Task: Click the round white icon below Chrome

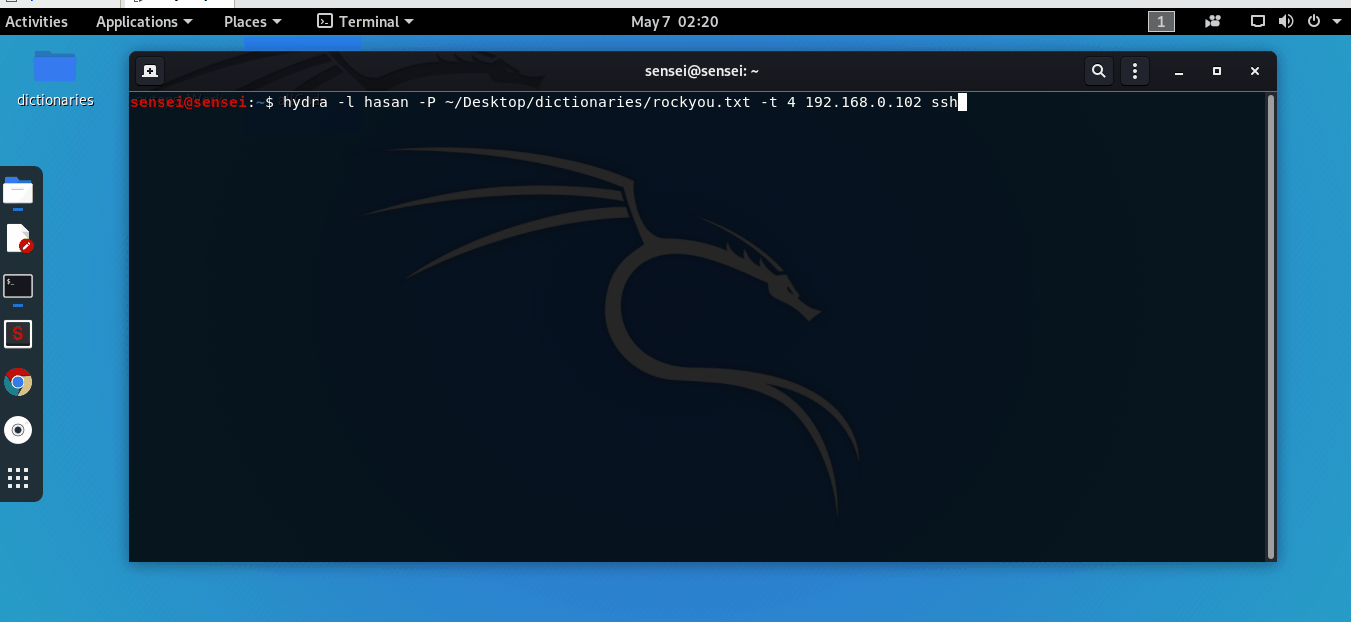Action: [x=18, y=430]
